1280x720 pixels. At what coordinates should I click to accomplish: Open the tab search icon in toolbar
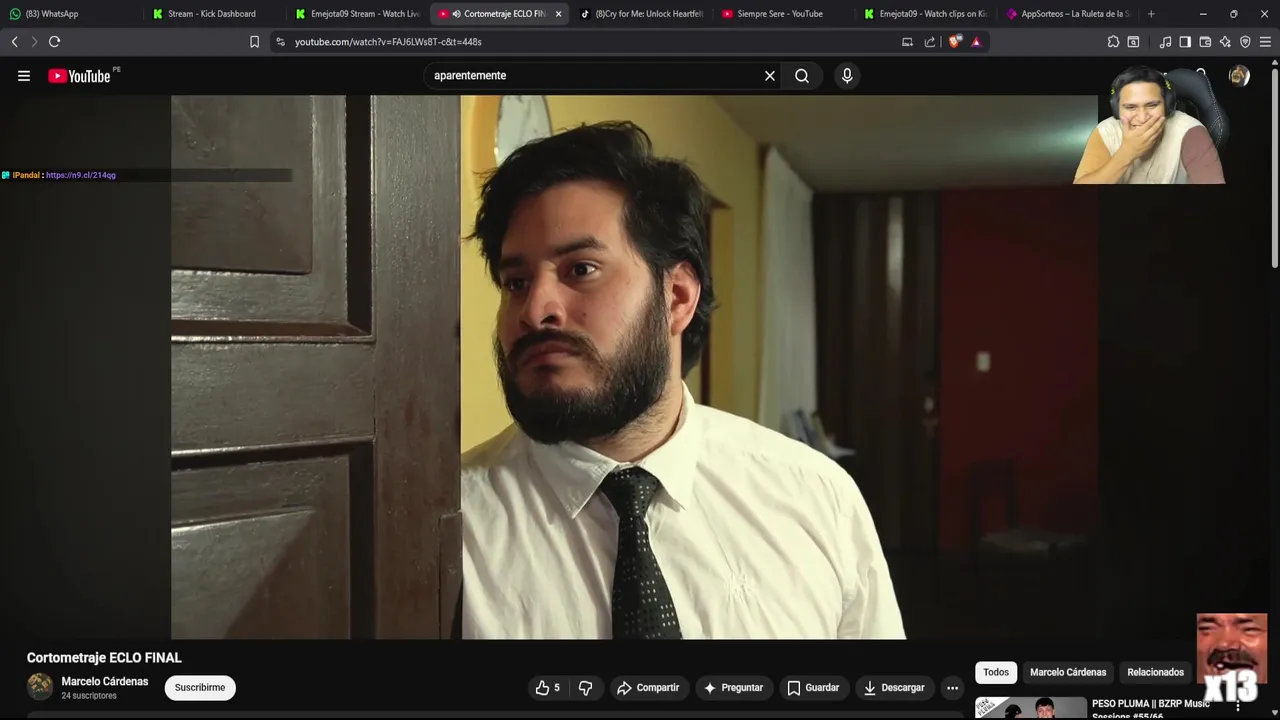1133,42
